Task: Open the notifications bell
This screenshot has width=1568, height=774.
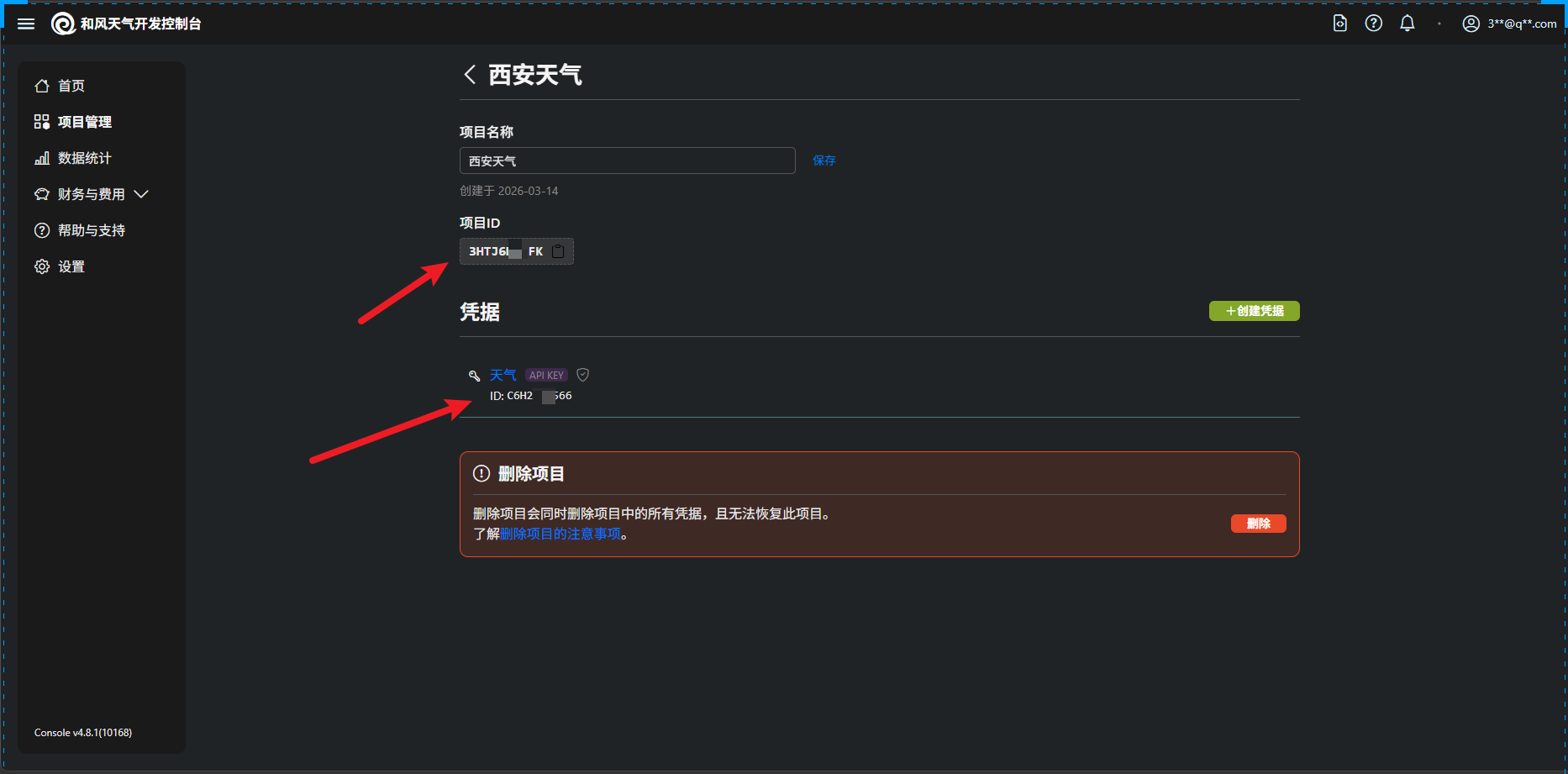Action: point(1407,24)
